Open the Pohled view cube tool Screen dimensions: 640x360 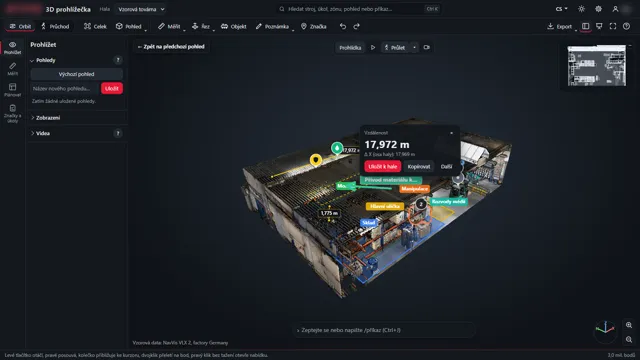(x=128, y=27)
